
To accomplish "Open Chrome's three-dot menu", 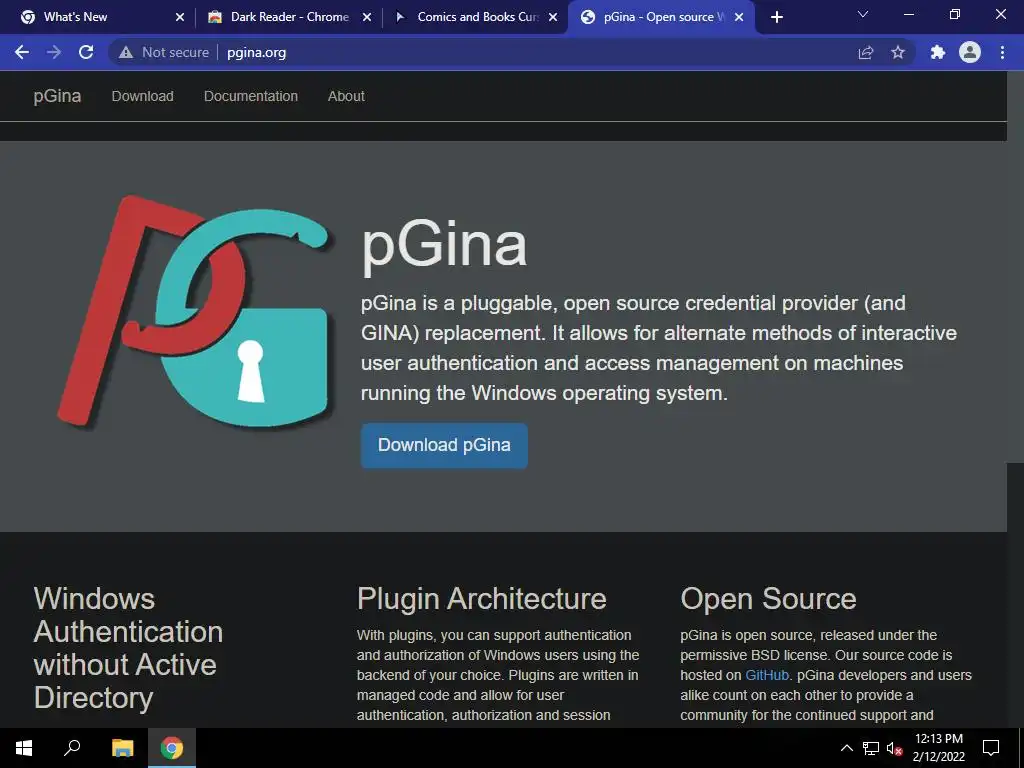I will click(x=1002, y=52).
